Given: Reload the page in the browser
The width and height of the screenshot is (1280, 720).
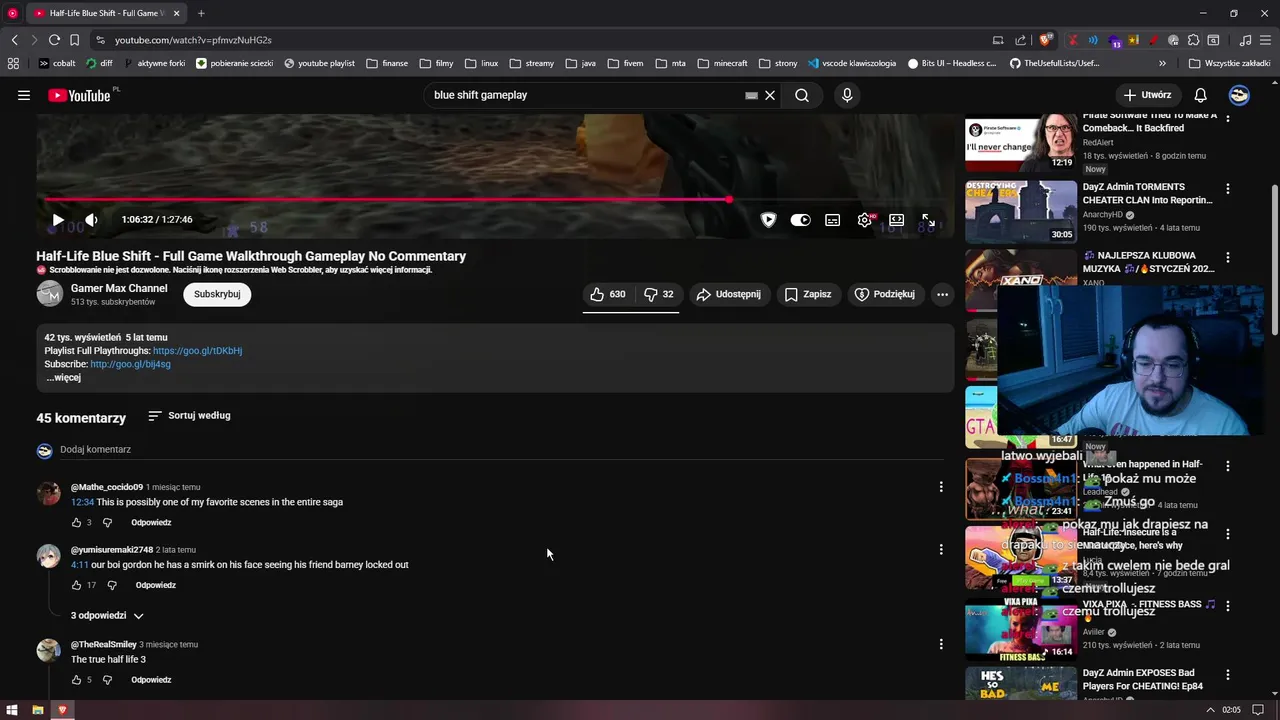Looking at the screenshot, I should point(53,40).
